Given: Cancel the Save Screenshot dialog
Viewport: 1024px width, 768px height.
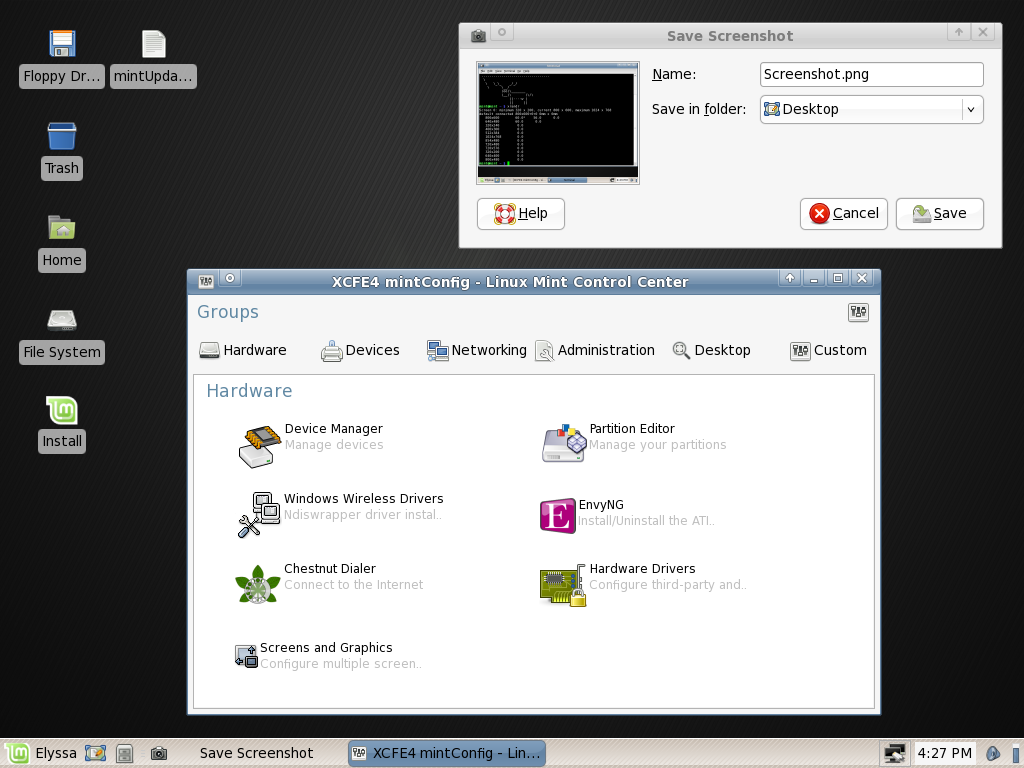Looking at the screenshot, I should [844, 214].
